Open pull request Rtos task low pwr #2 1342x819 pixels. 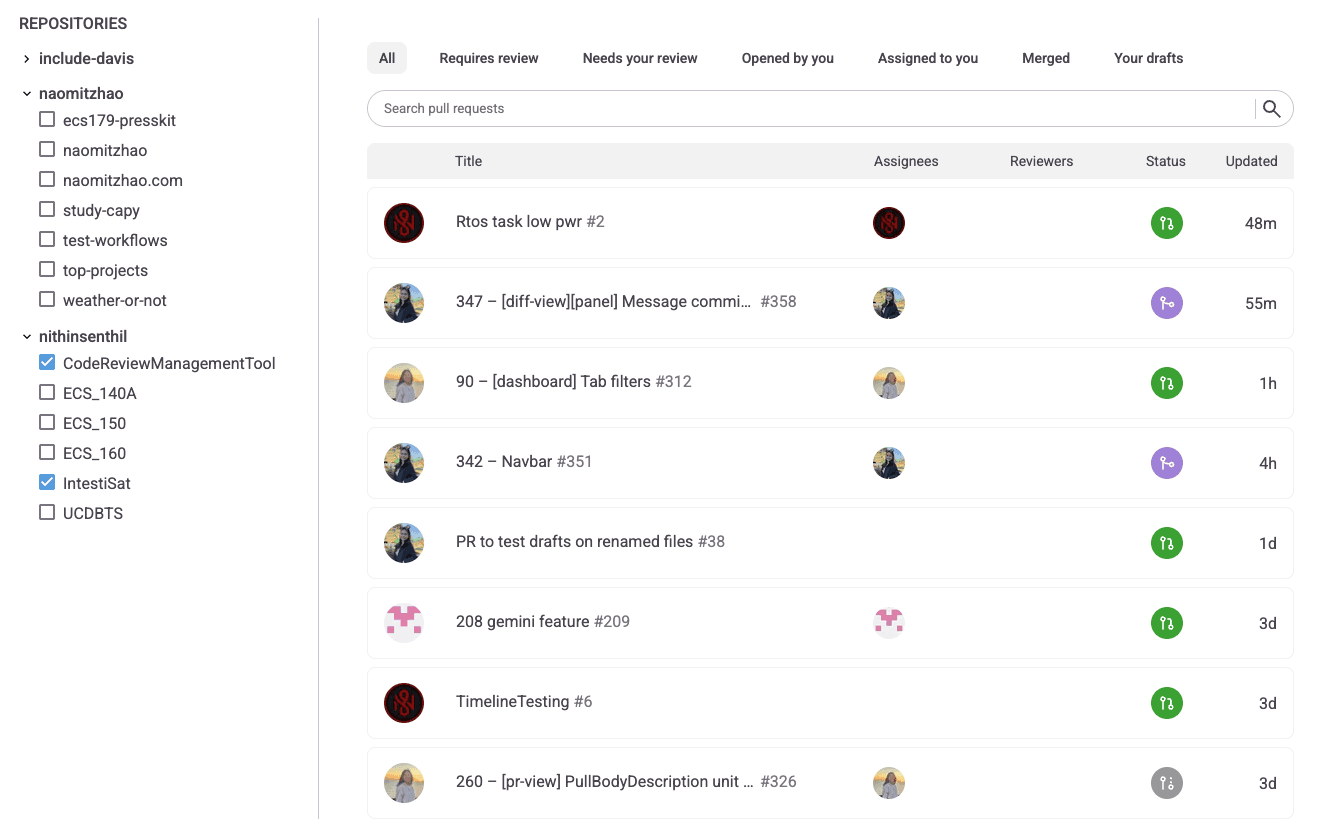(530, 222)
